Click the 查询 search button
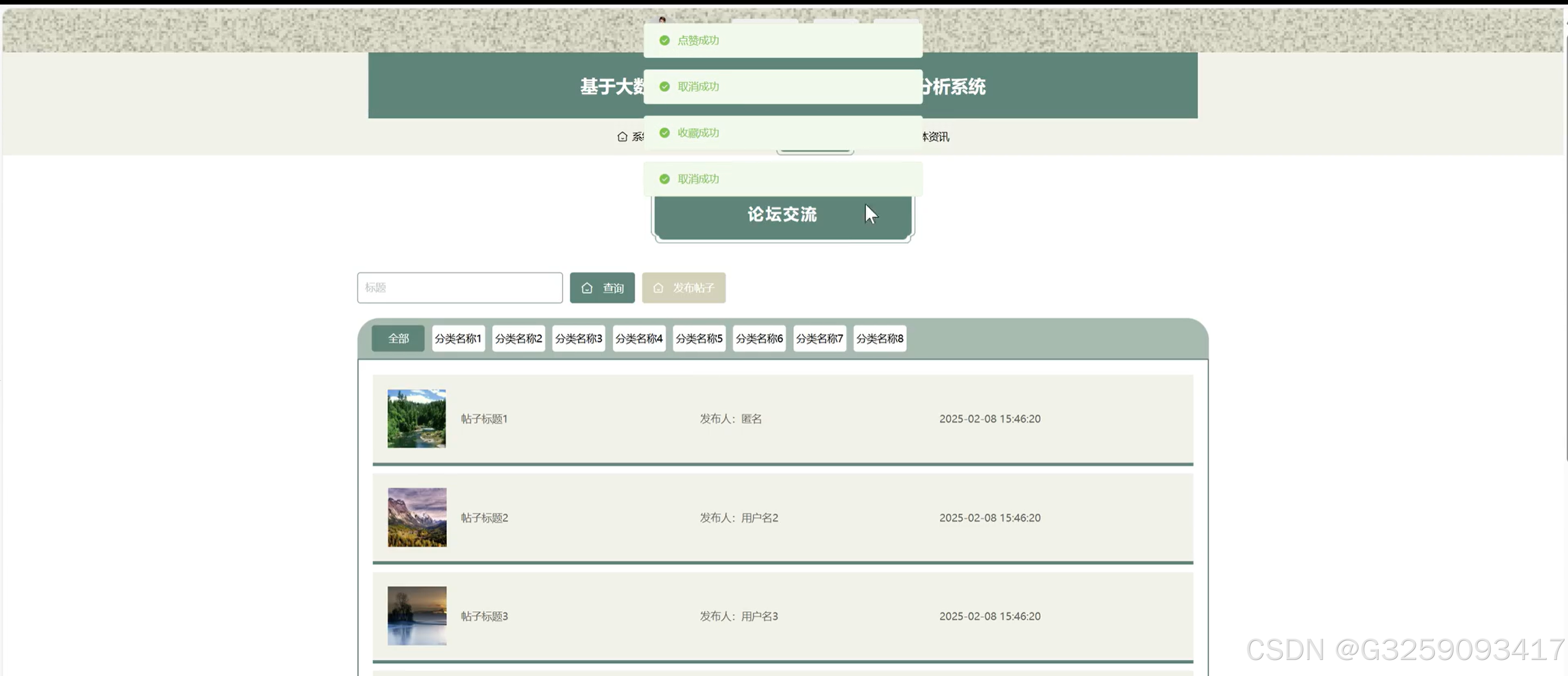The height and width of the screenshot is (676, 1568). click(x=602, y=288)
